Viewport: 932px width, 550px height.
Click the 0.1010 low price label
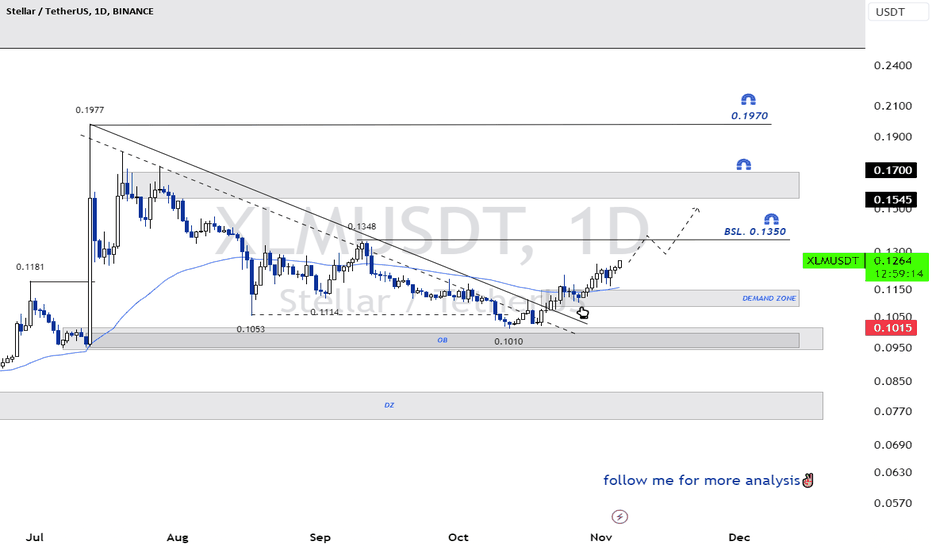[509, 341]
